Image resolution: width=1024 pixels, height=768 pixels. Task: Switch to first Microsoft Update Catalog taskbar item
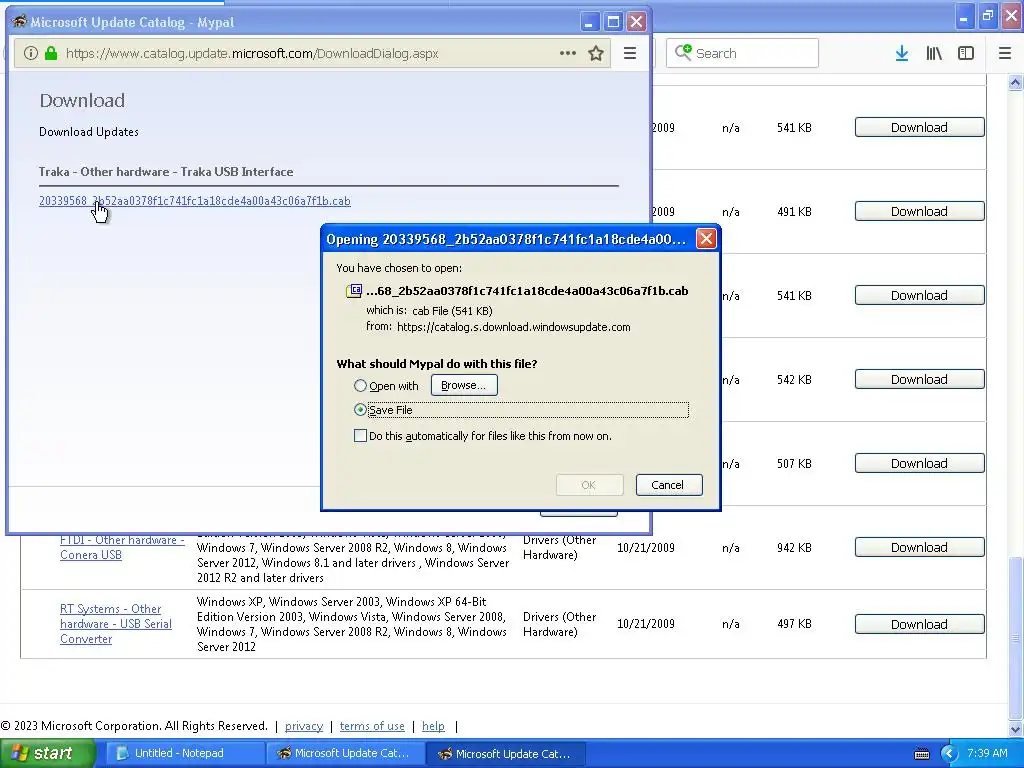(x=345, y=754)
